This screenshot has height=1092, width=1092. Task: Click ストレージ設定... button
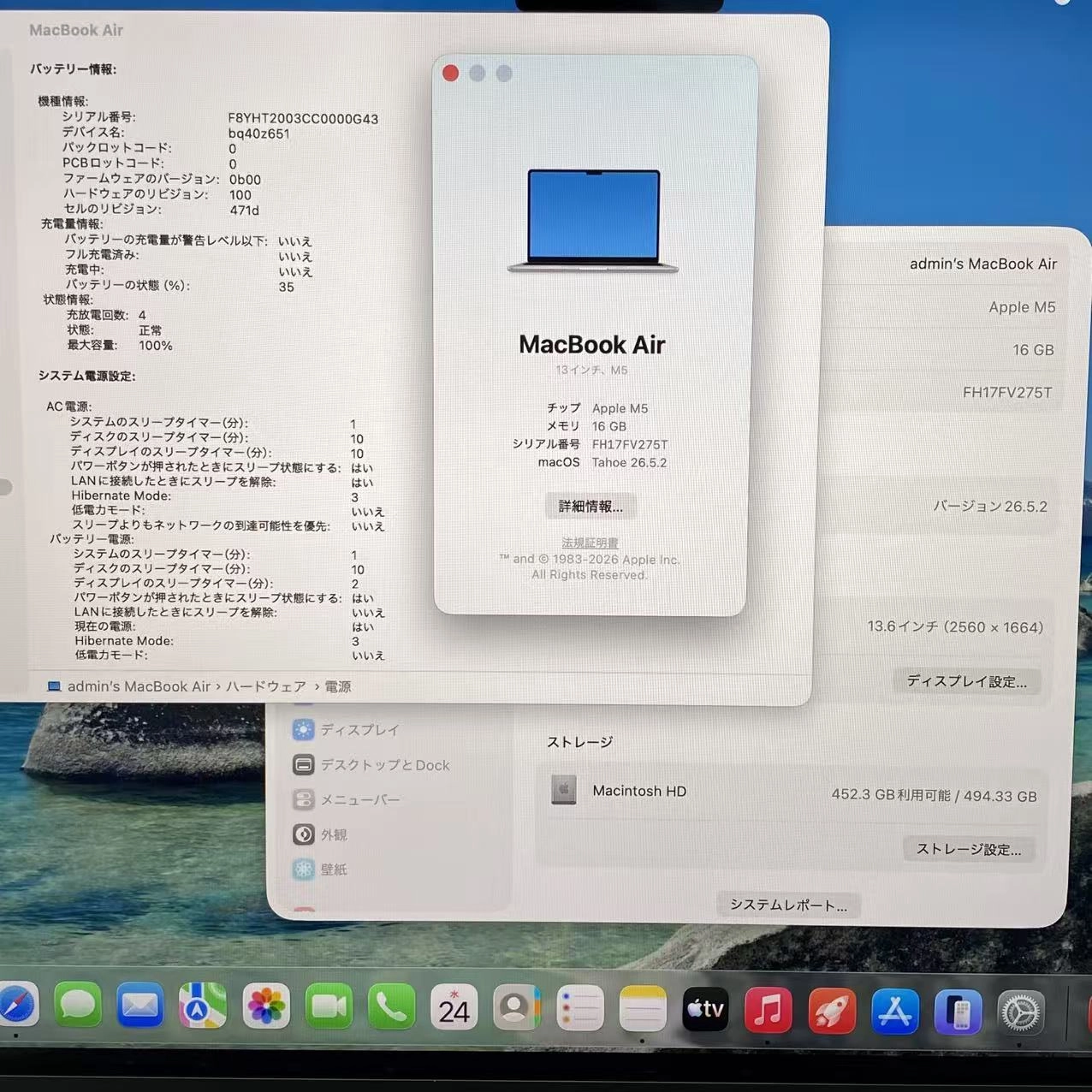click(969, 849)
